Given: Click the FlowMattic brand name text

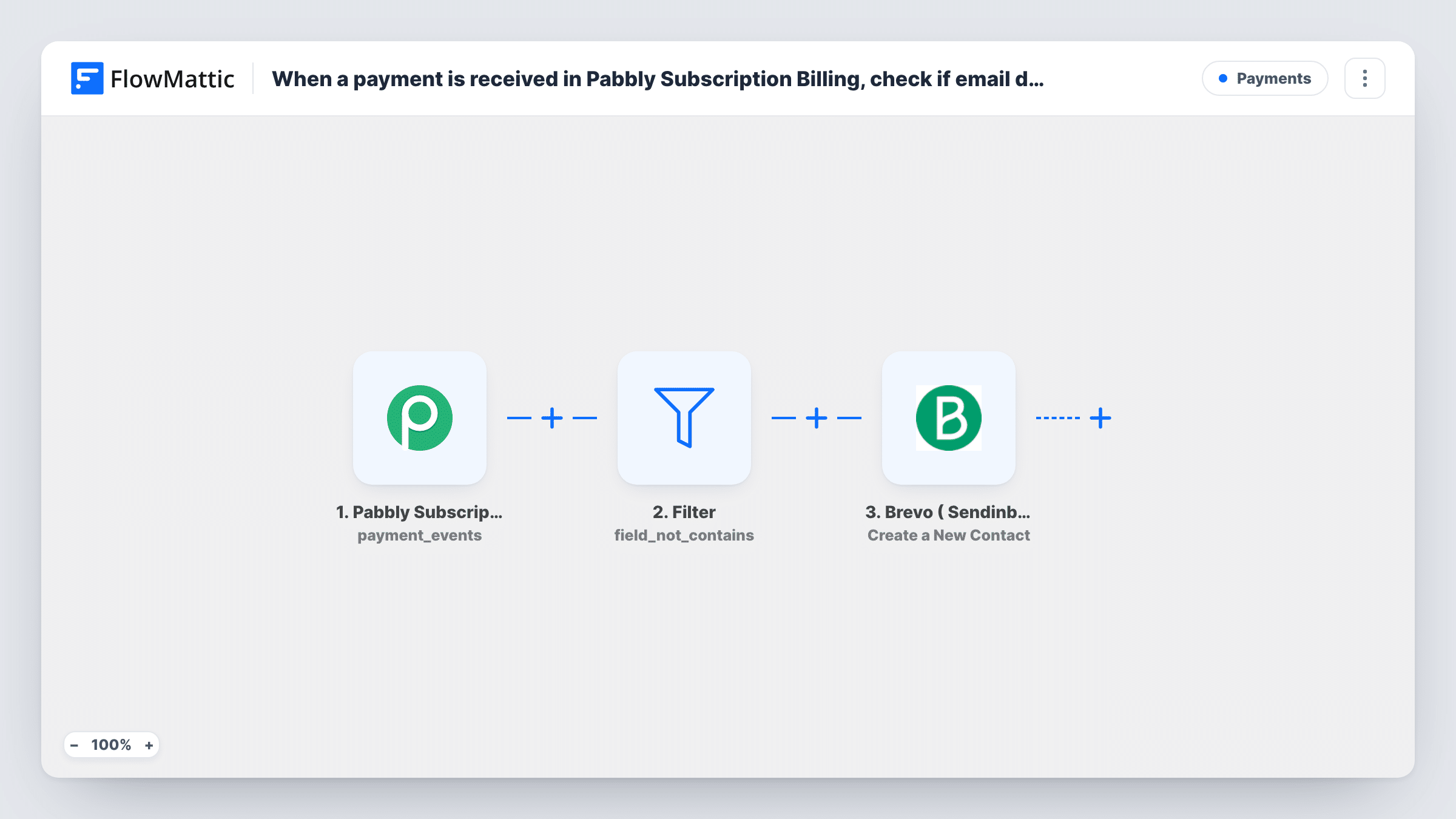Looking at the screenshot, I should coord(172,79).
